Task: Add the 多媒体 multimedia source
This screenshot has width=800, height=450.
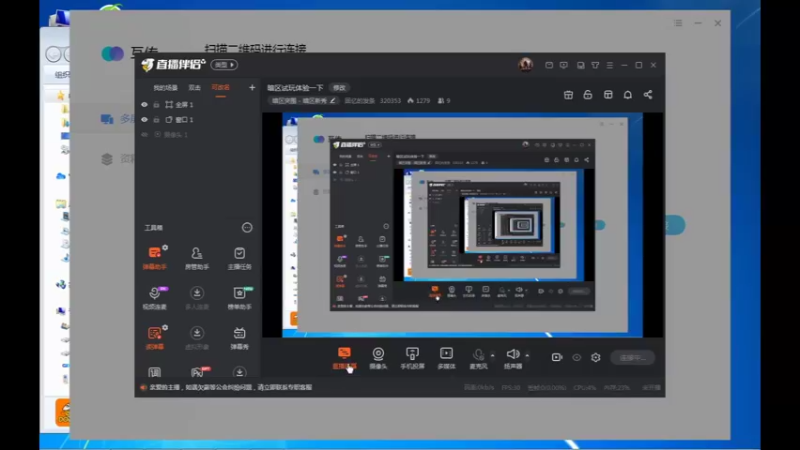Action: tap(446, 358)
